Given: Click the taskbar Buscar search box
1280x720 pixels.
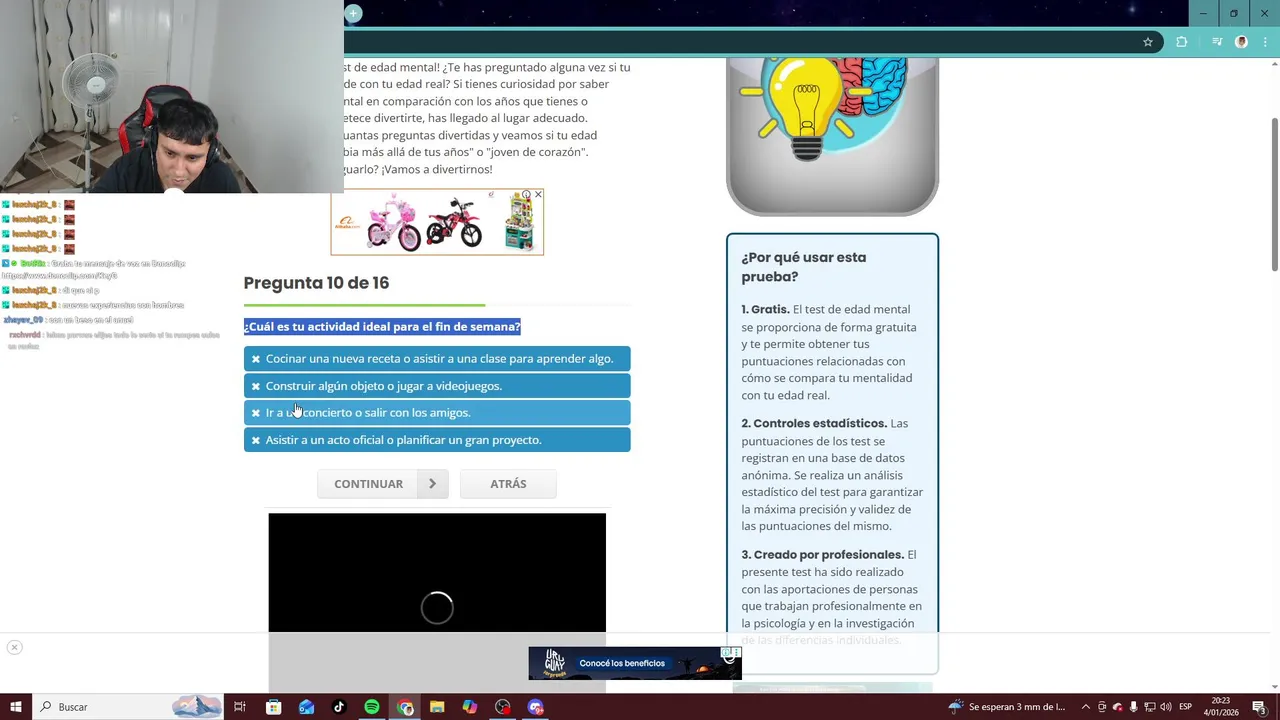Looking at the screenshot, I should [x=129, y=707].
